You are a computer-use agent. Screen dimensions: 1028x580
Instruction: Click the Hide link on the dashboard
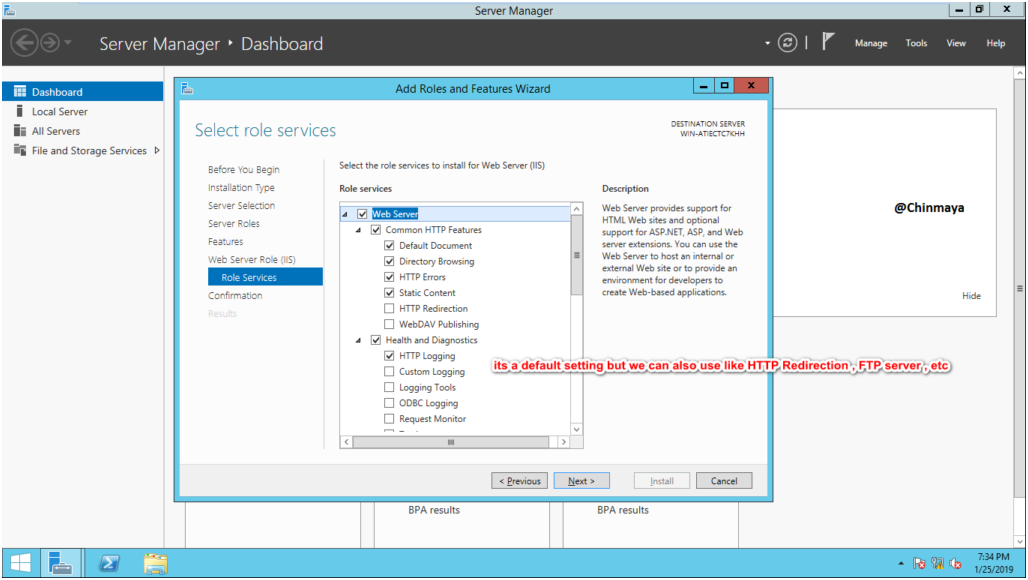[x=971, y=296]
